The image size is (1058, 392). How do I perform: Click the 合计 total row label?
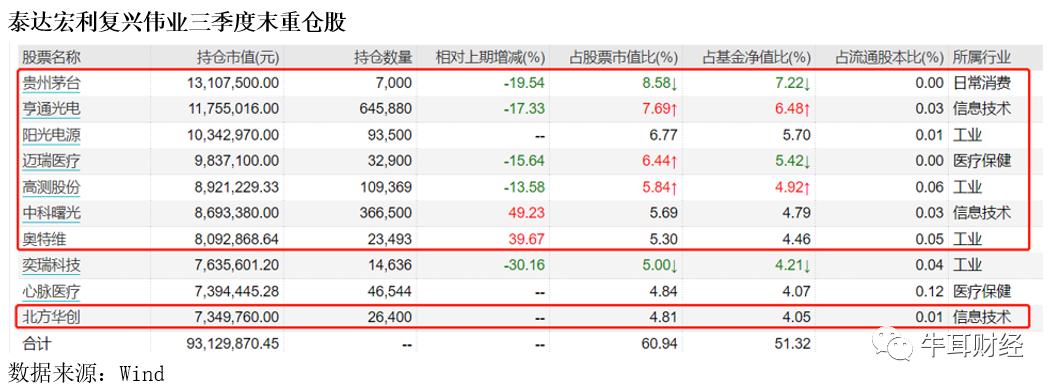point(36,343)
